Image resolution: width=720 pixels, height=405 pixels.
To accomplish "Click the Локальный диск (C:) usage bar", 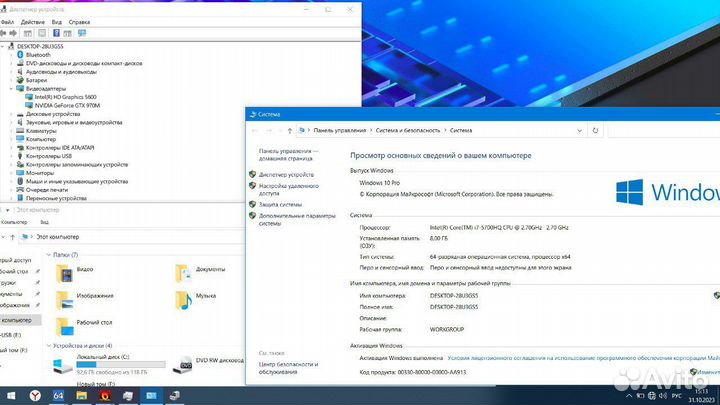I will [121, 364].
